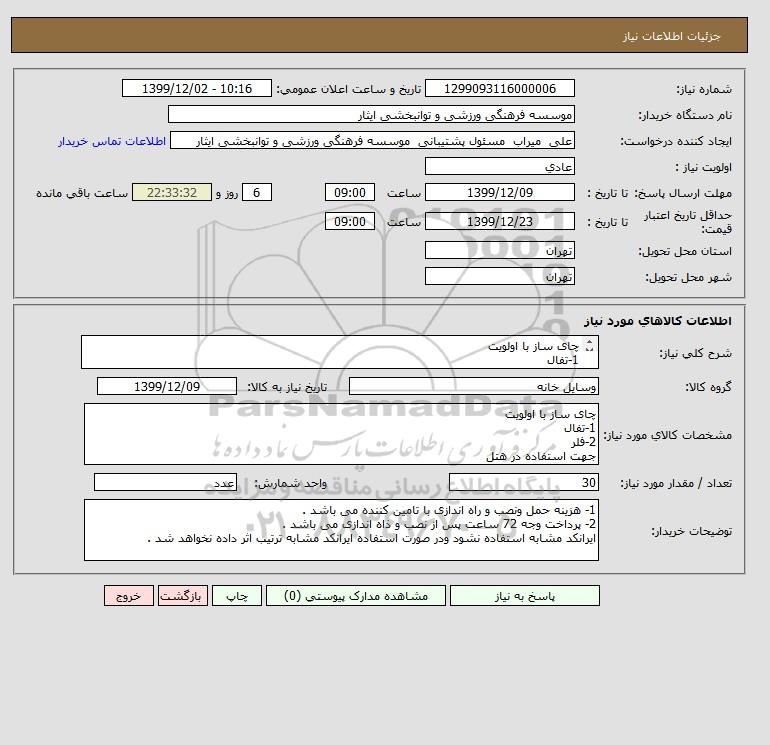Click the تاریخ نیاز به کالا field
The width and height of the screenshot is (770, 745).
(167, 386)
